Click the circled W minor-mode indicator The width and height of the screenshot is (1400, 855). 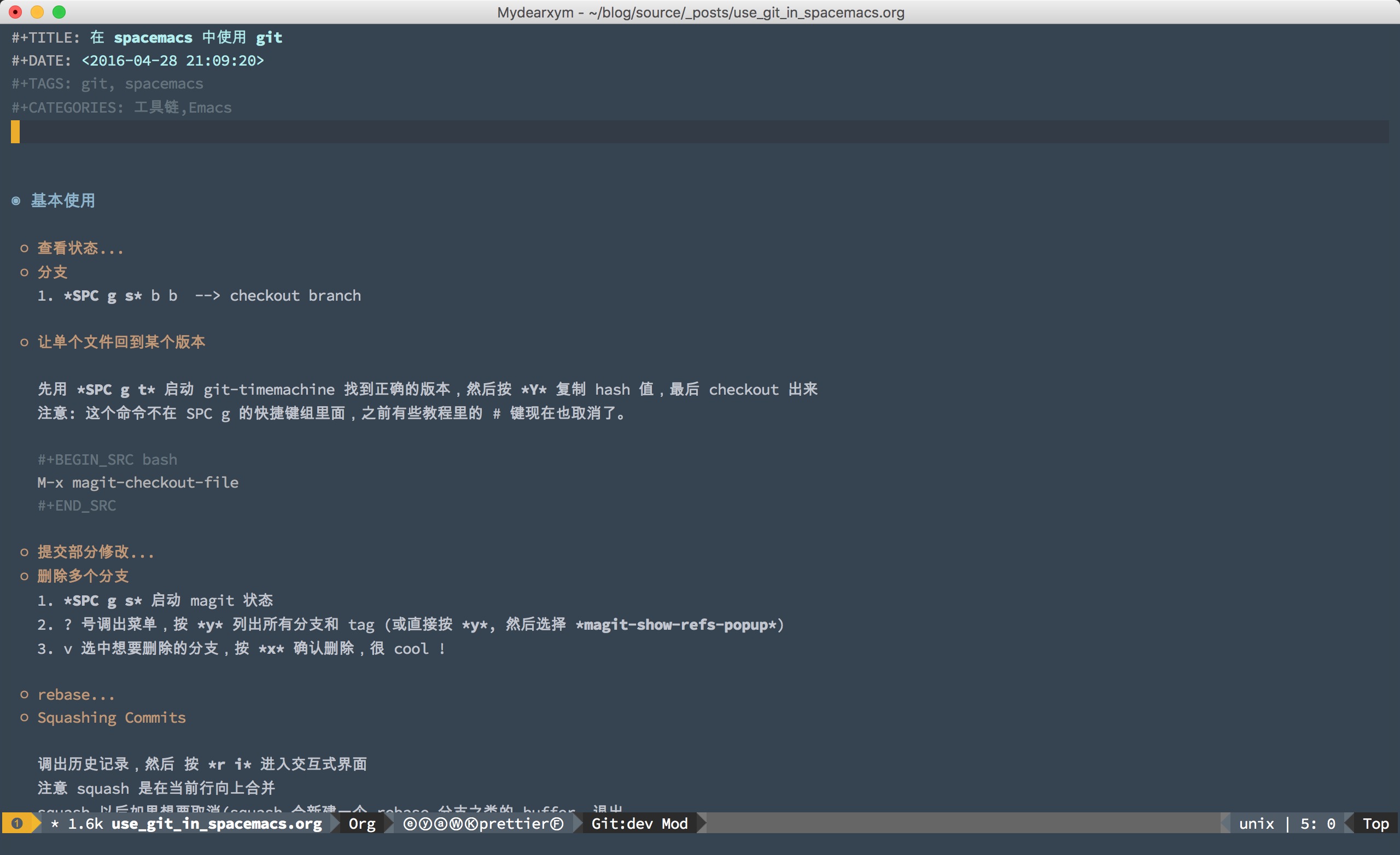tap(456, 824)
